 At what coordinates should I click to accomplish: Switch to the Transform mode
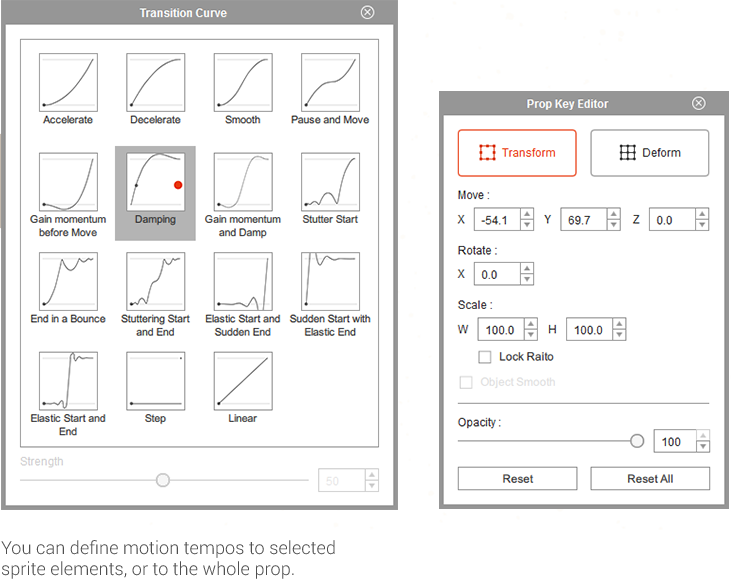tap(517, 153)
